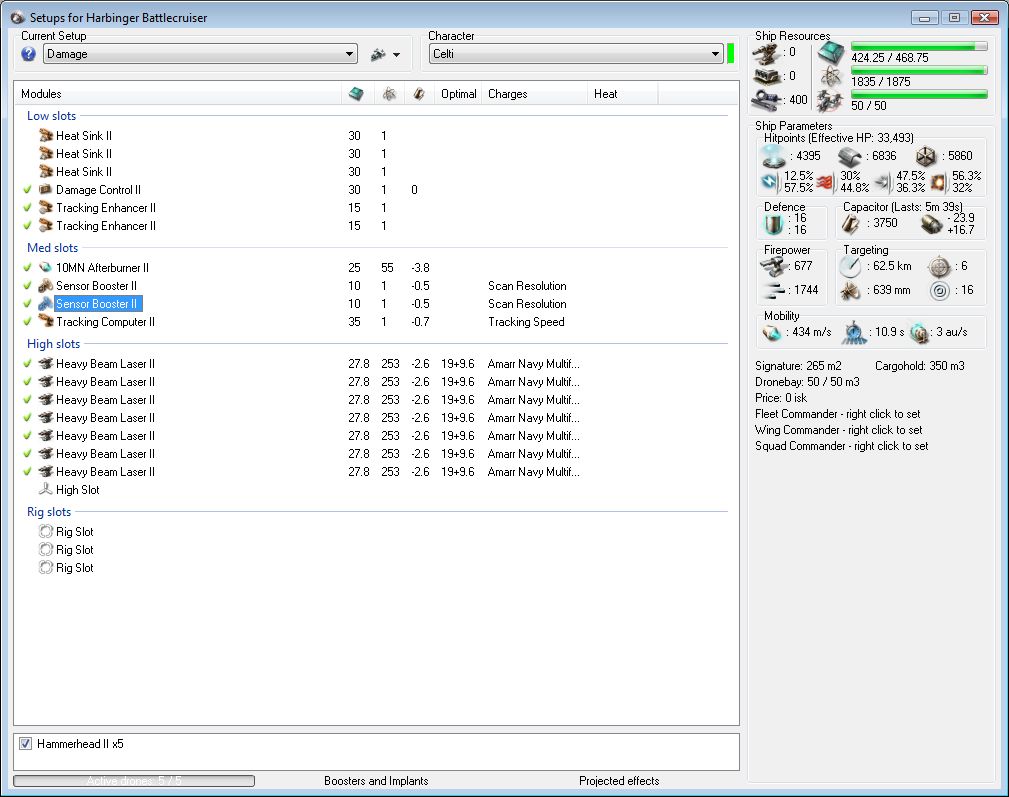Viewport: 1009px width, 797px height.
Task: Click the green skill indicator bar next to Celti
Action: click(730, 53)
